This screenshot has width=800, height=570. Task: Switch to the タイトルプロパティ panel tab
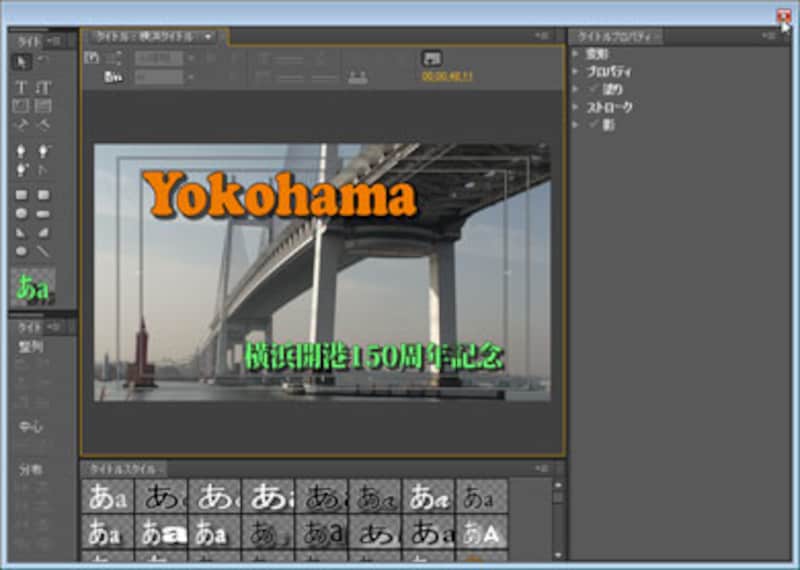pyautogui.click(x=614, y=37)
